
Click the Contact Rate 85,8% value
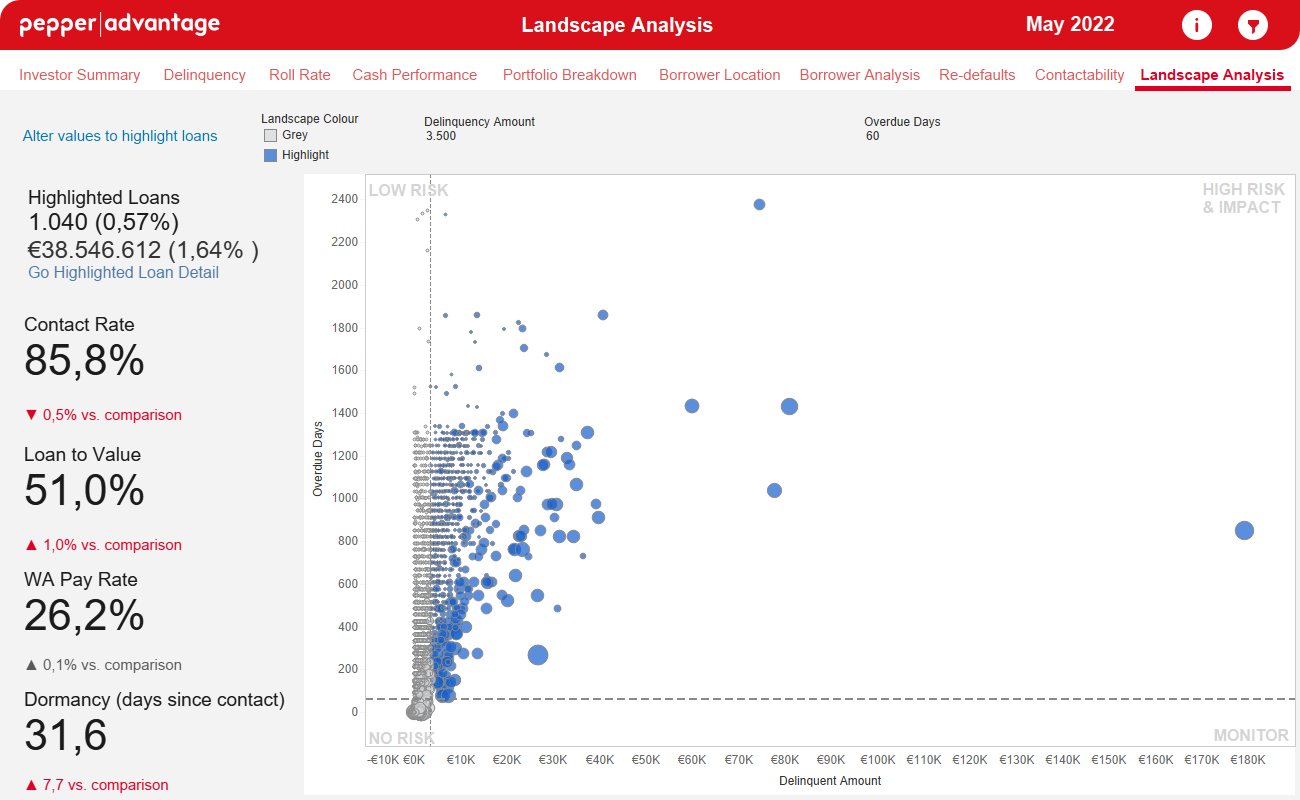[85, 361]
